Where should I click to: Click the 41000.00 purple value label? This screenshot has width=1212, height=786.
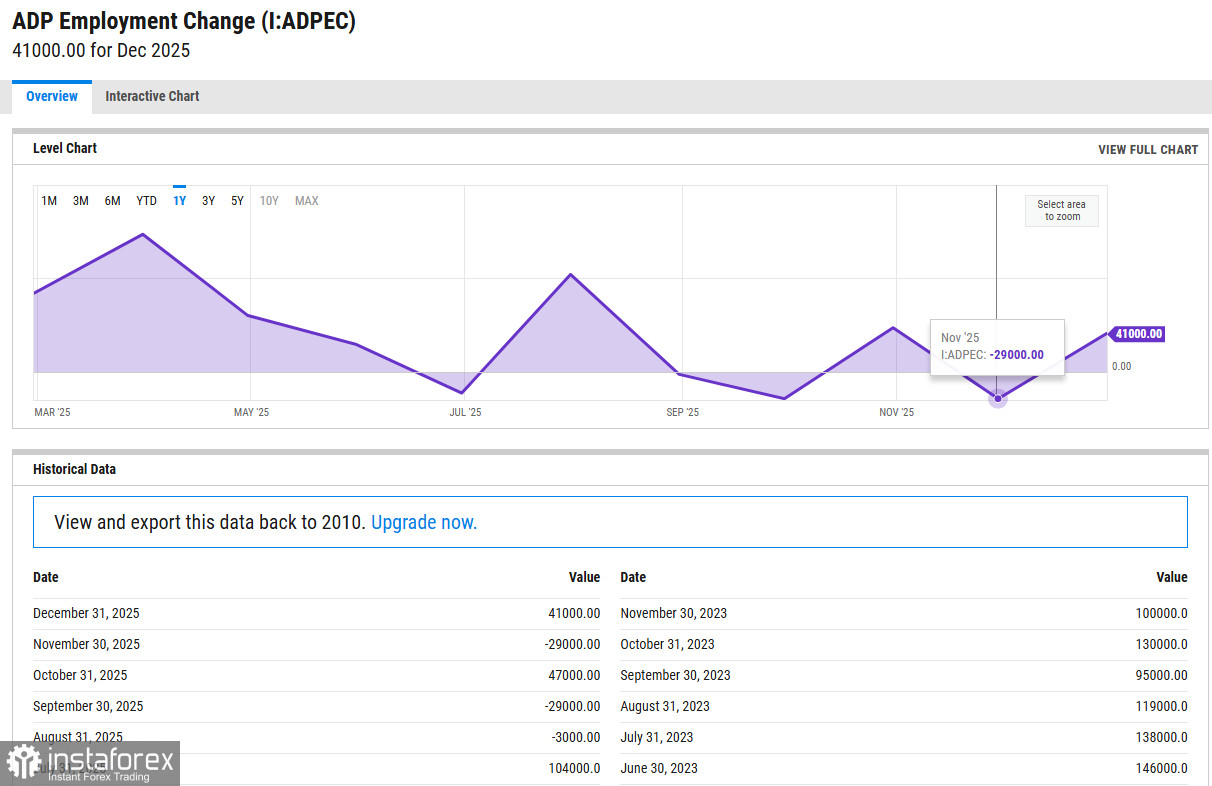(x=1138, y=334)
